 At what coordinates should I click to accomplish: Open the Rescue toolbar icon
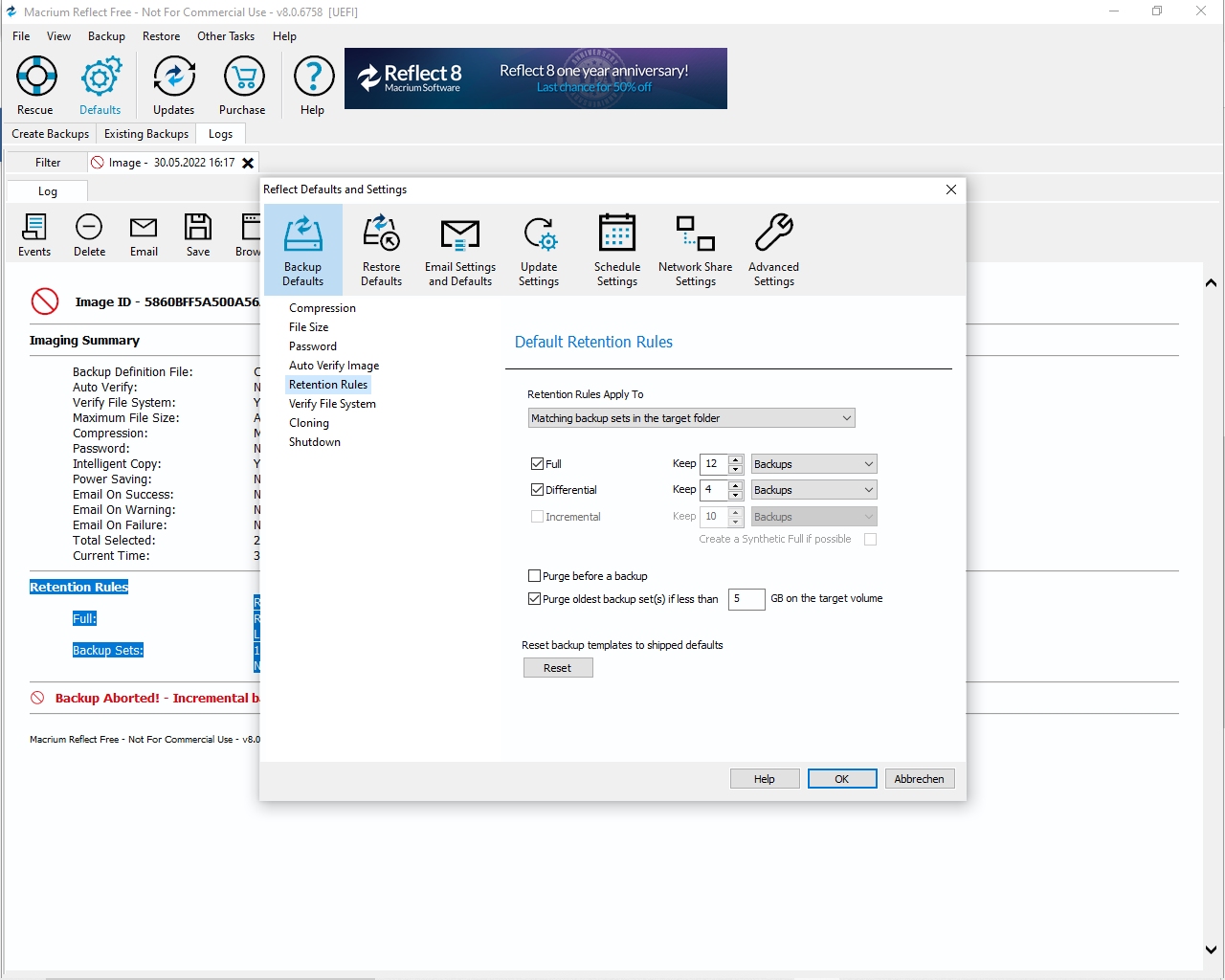(x=35, y=86)
